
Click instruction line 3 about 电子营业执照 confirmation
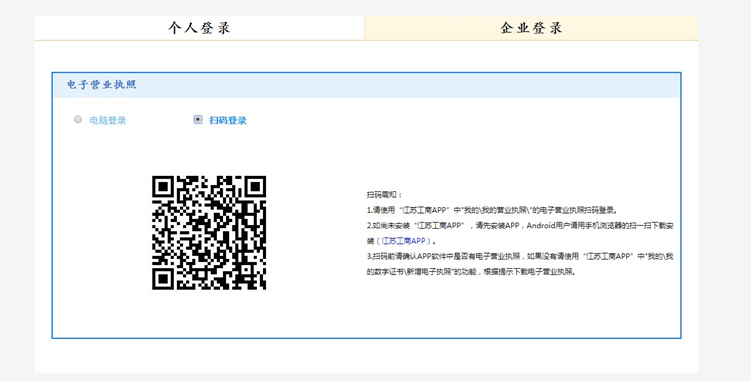point(520,264)
